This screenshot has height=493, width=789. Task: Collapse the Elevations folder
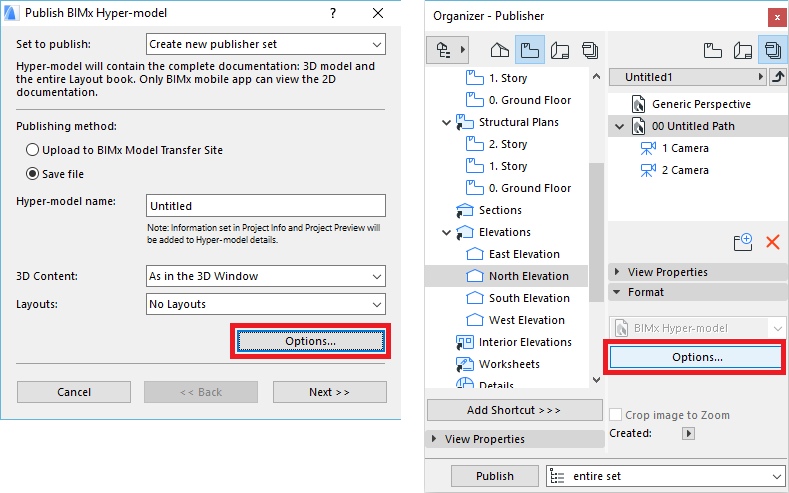(x=446, y=232)
